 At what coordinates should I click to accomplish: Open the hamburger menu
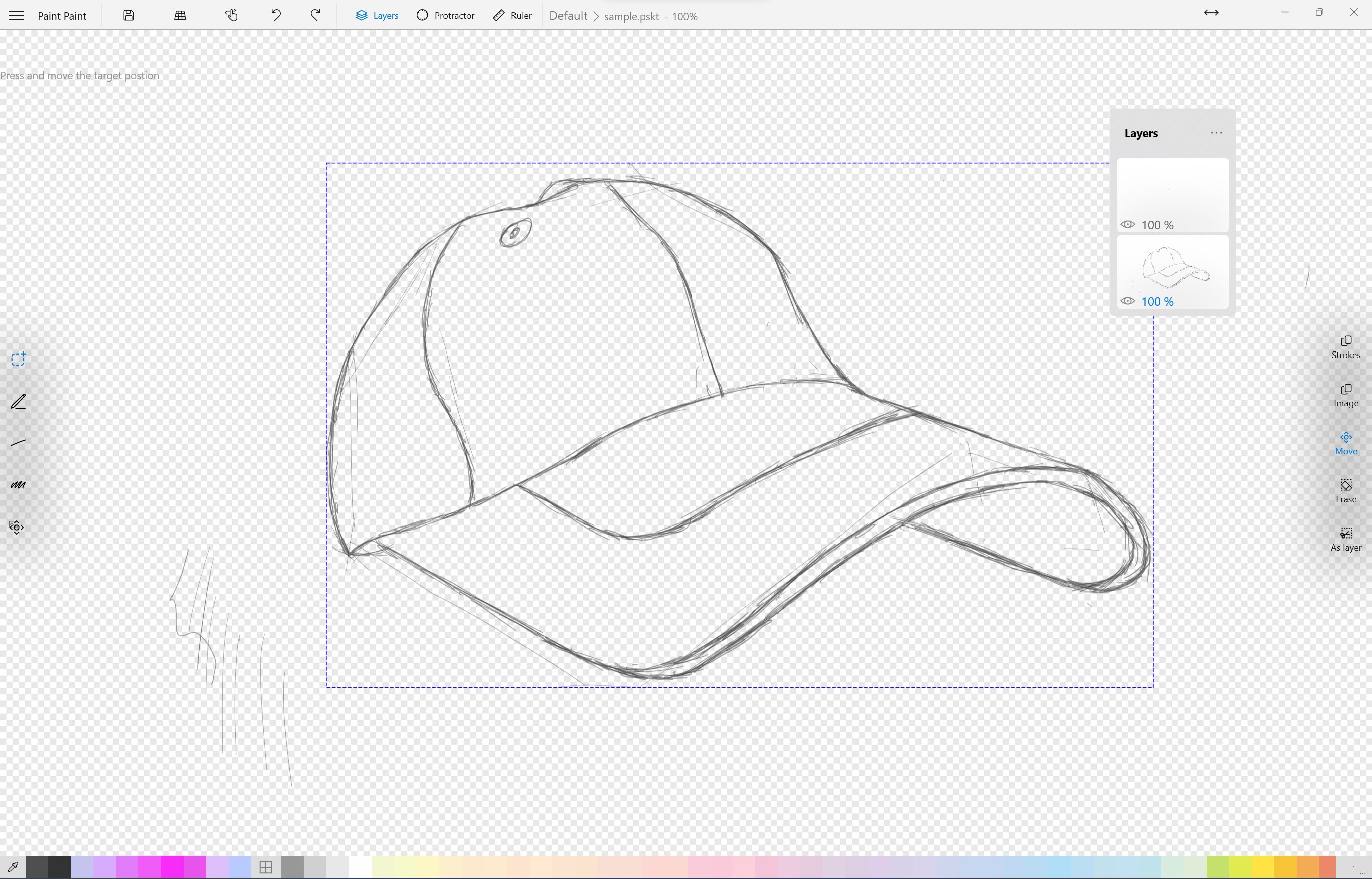[x=16, y=15]
